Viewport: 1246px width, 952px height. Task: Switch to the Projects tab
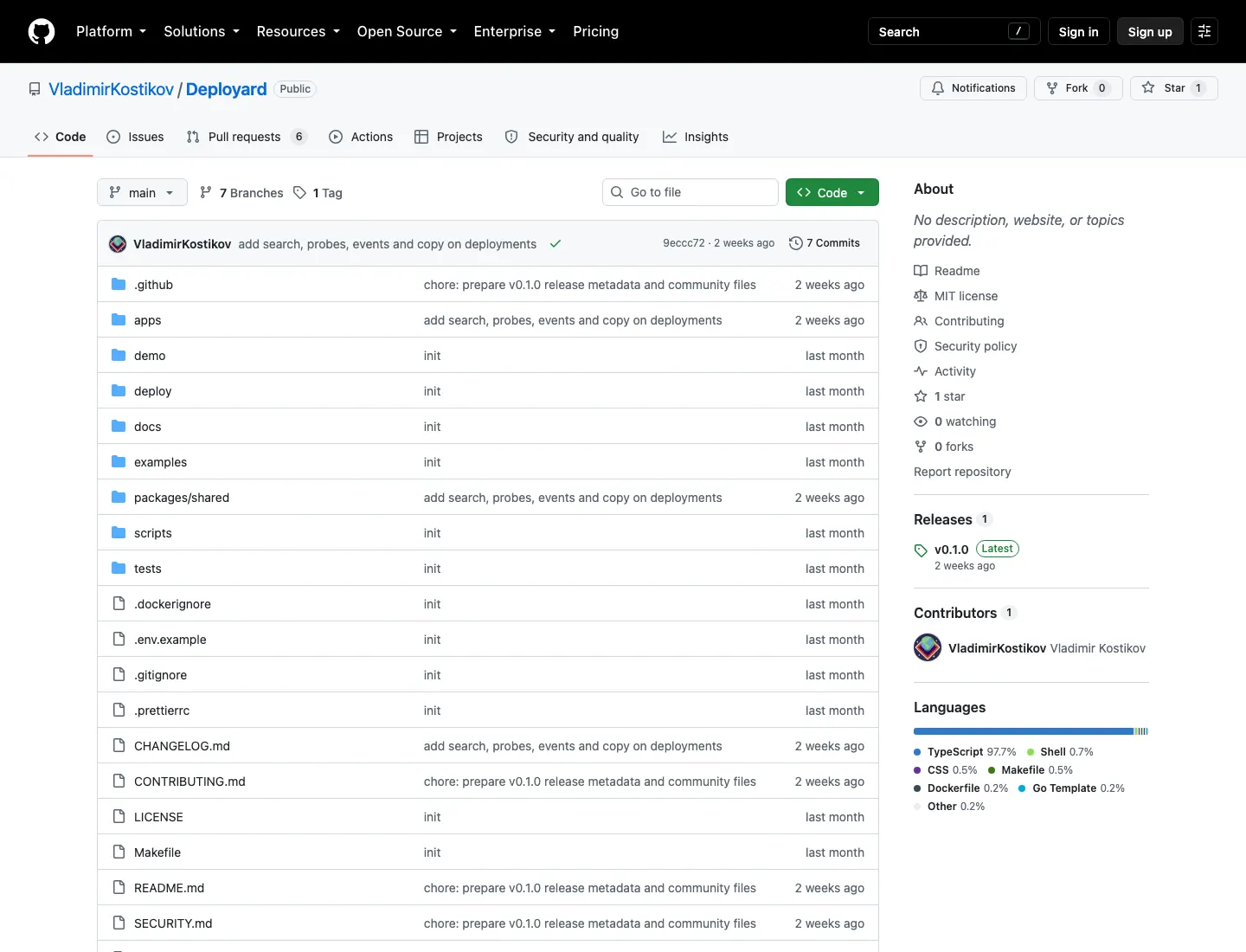click(448, 137)
